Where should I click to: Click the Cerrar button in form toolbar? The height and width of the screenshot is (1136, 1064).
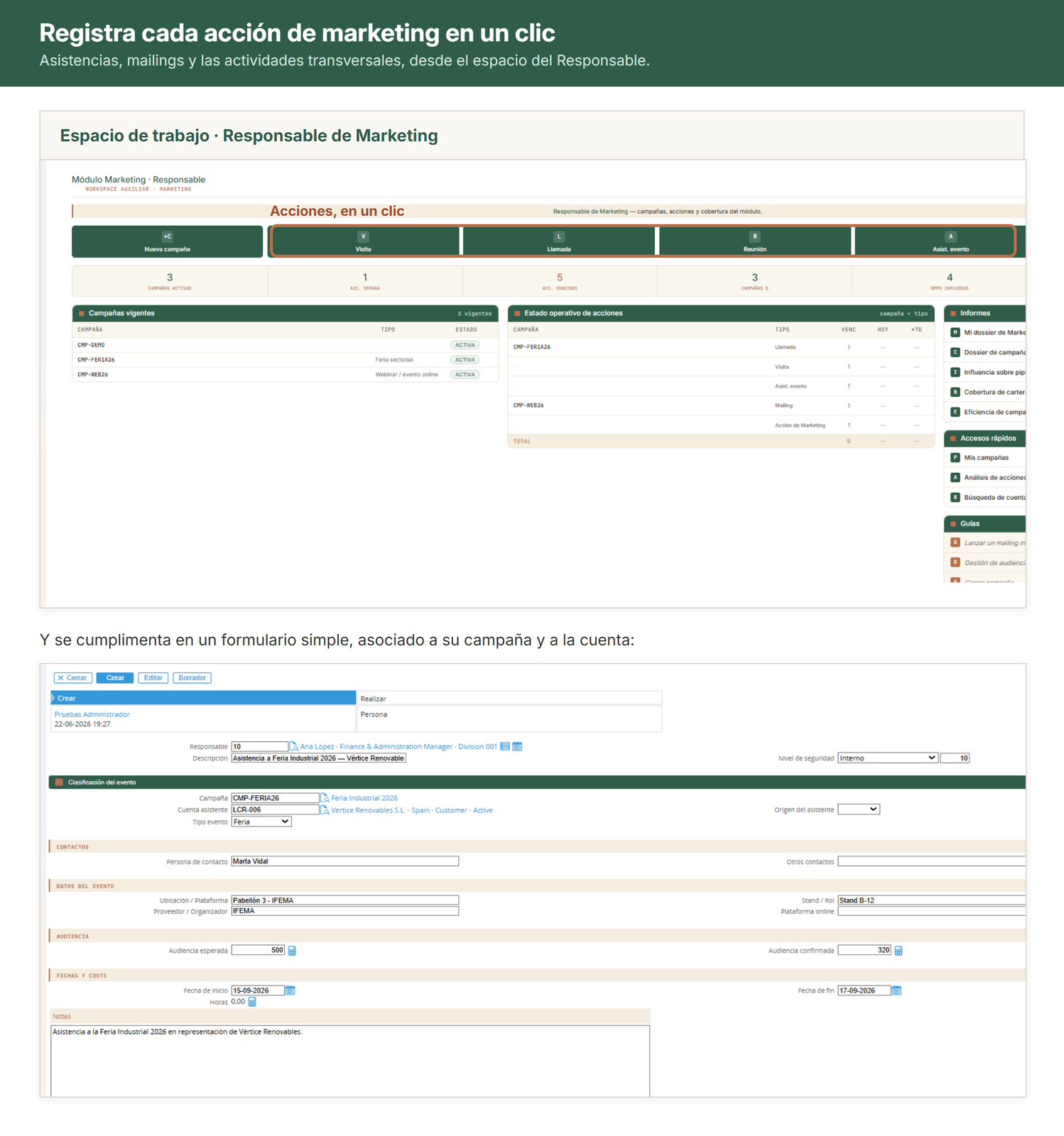[72, 678]
